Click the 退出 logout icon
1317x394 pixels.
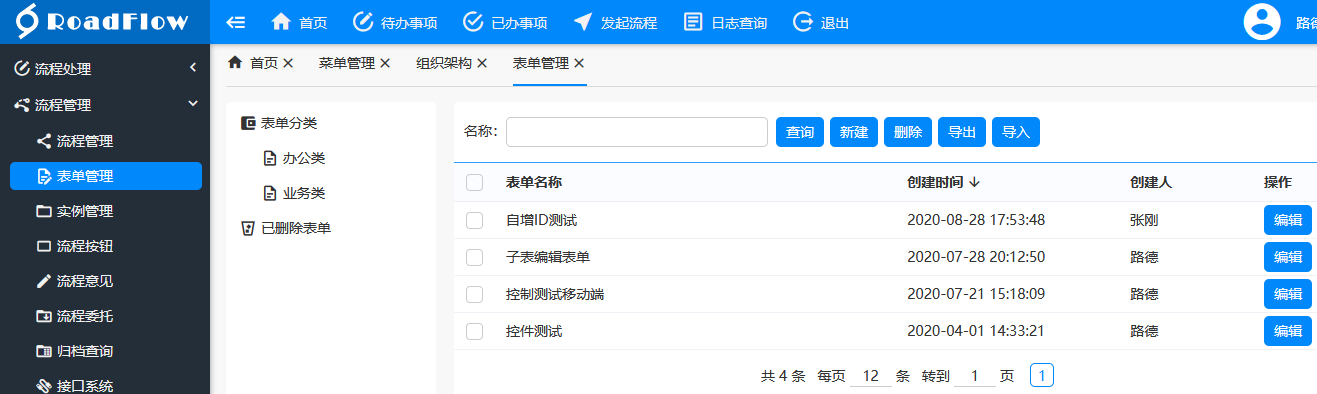point(803,22)
